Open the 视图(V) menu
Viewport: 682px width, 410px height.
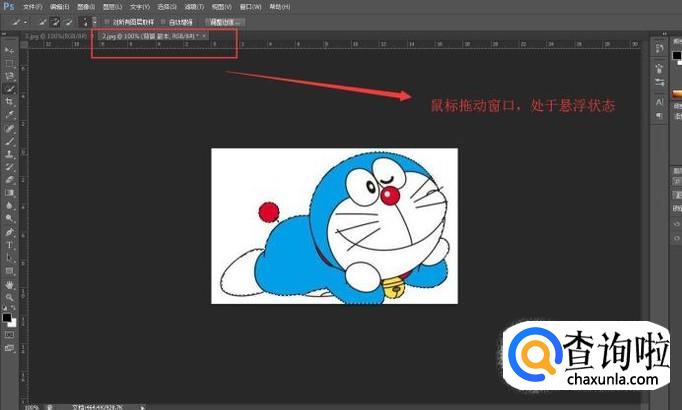(x=221, y=7)
